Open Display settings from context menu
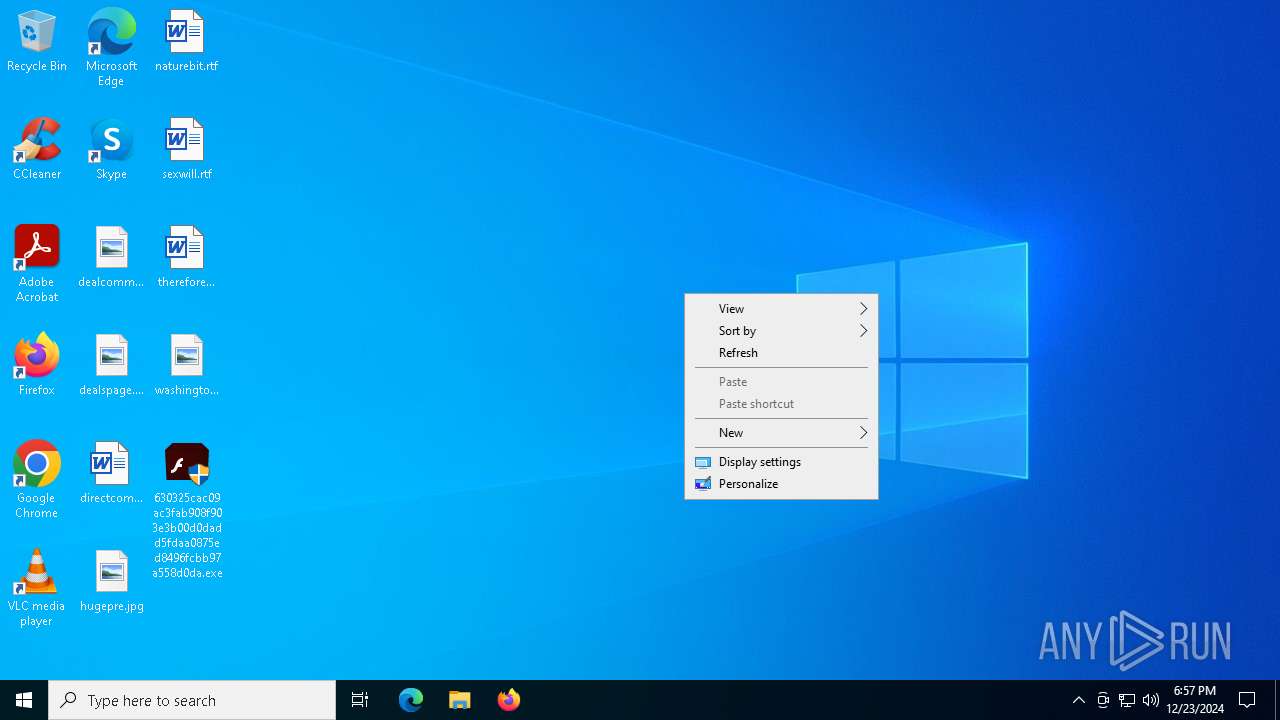Image resolution: width=1280 pixels, height=720 pixels. click(x=781, y=462)
